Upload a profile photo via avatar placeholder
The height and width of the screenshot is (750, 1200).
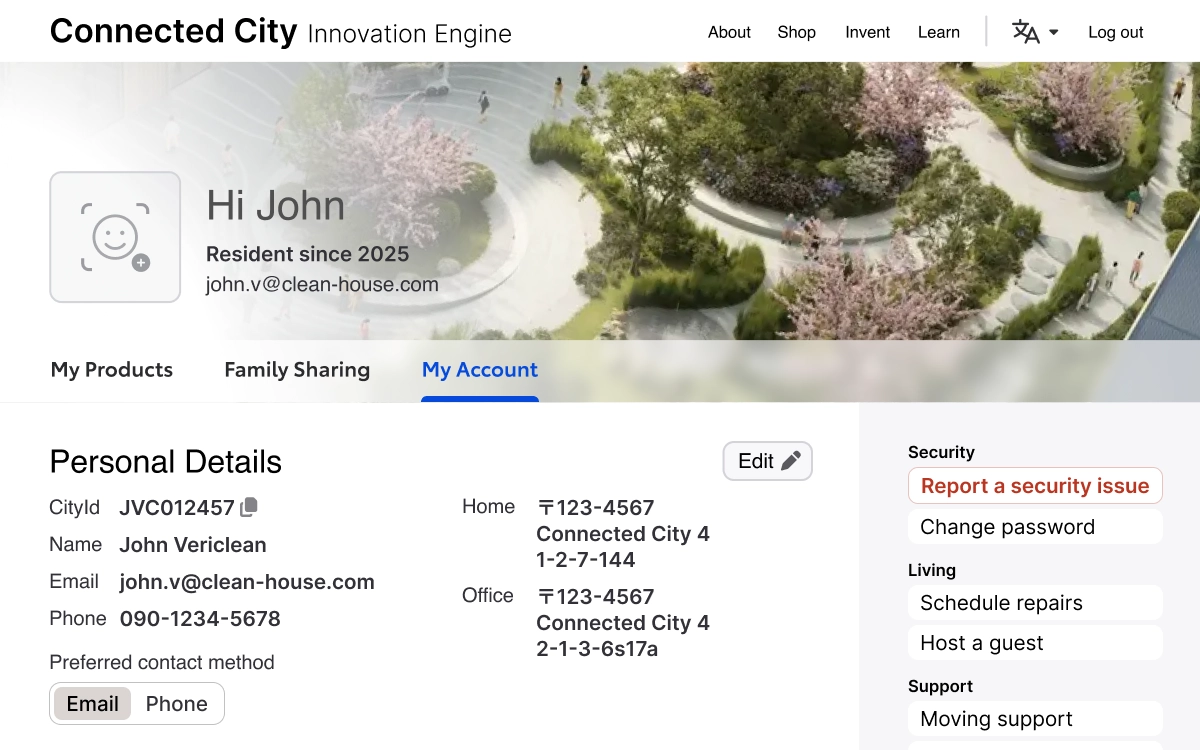[115, 237]
